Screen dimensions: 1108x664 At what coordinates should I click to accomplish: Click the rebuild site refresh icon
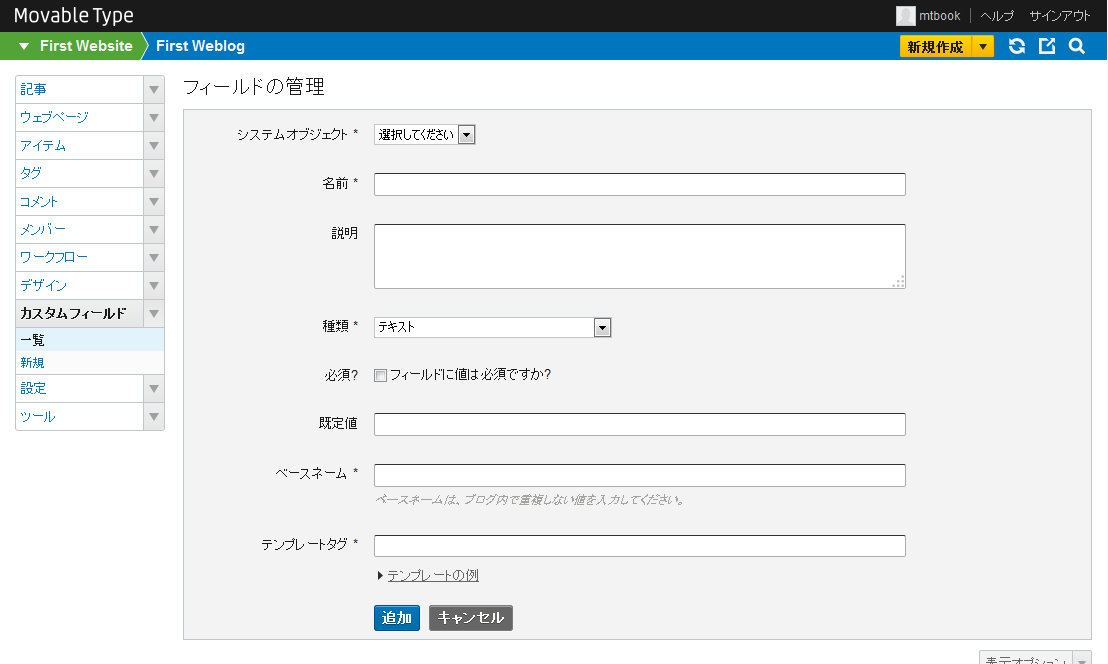pyautogui.click(x=1017, y=46)
